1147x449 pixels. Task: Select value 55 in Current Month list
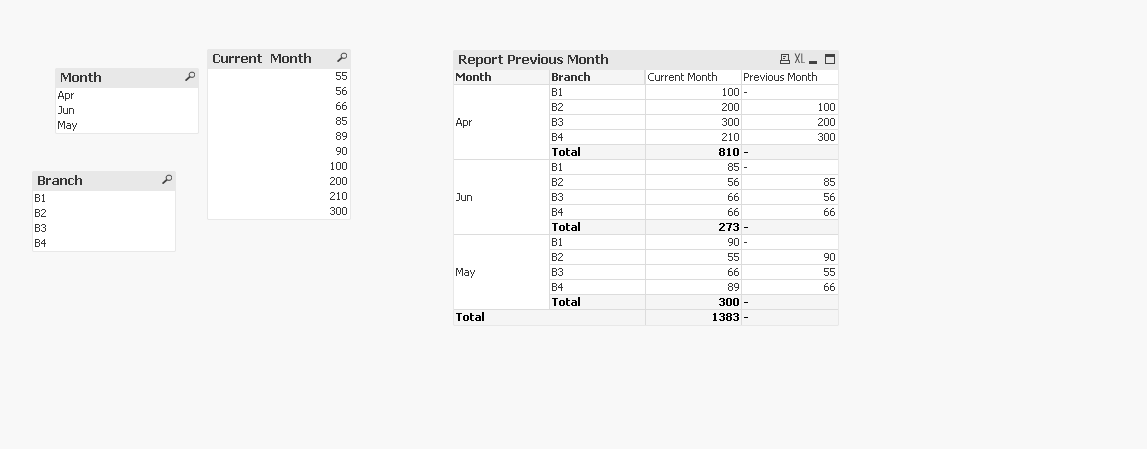(x=341, y=76)
